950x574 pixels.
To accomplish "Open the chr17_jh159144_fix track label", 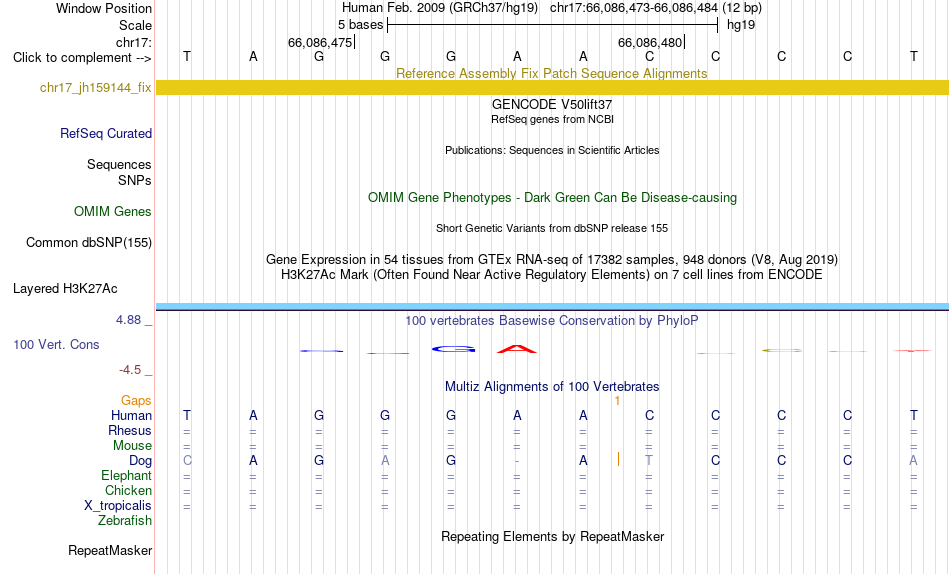I will (96, 87).
